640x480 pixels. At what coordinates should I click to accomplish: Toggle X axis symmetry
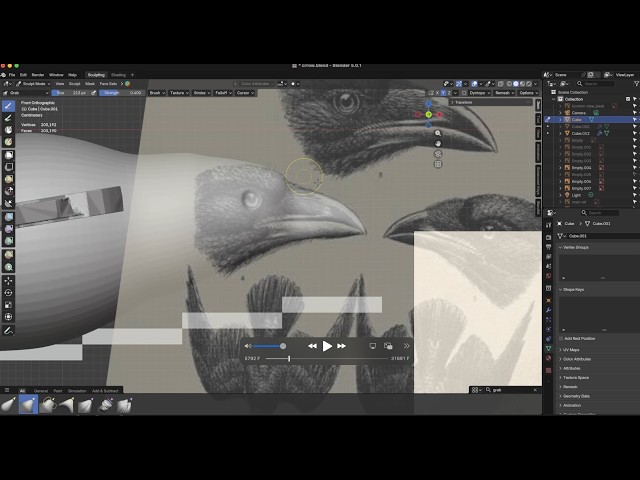coord(438,93)
